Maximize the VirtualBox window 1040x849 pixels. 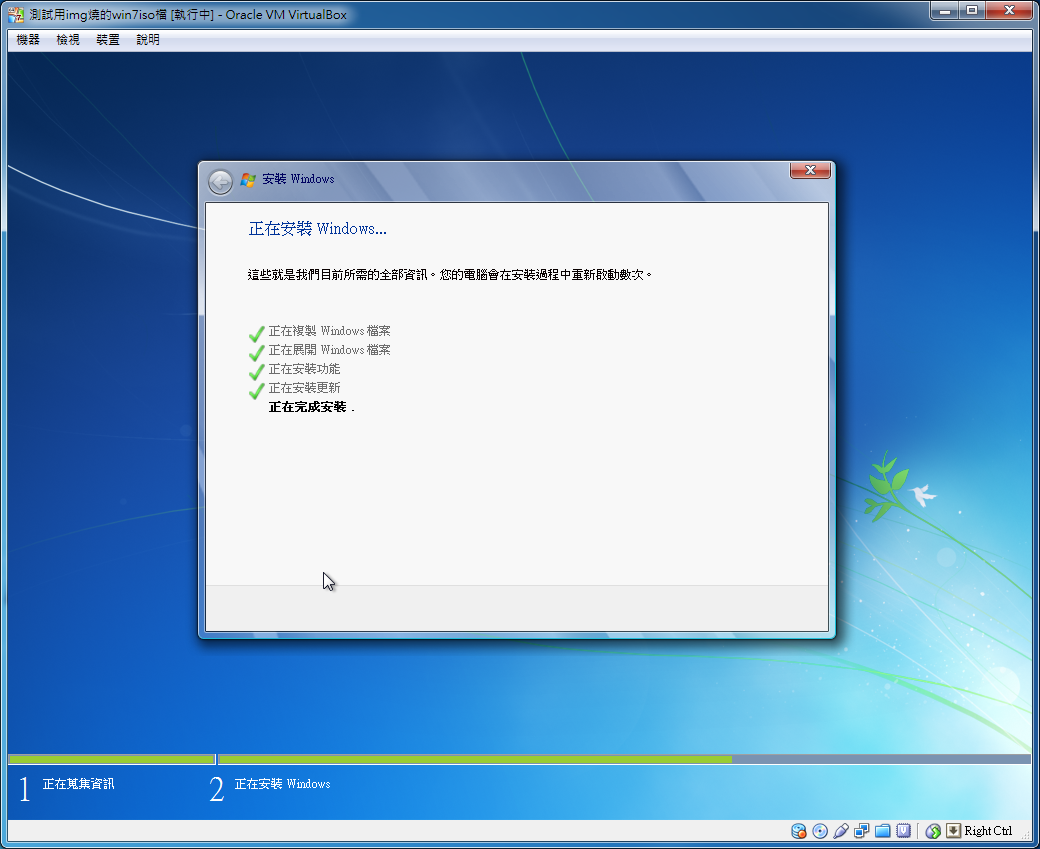972,11
